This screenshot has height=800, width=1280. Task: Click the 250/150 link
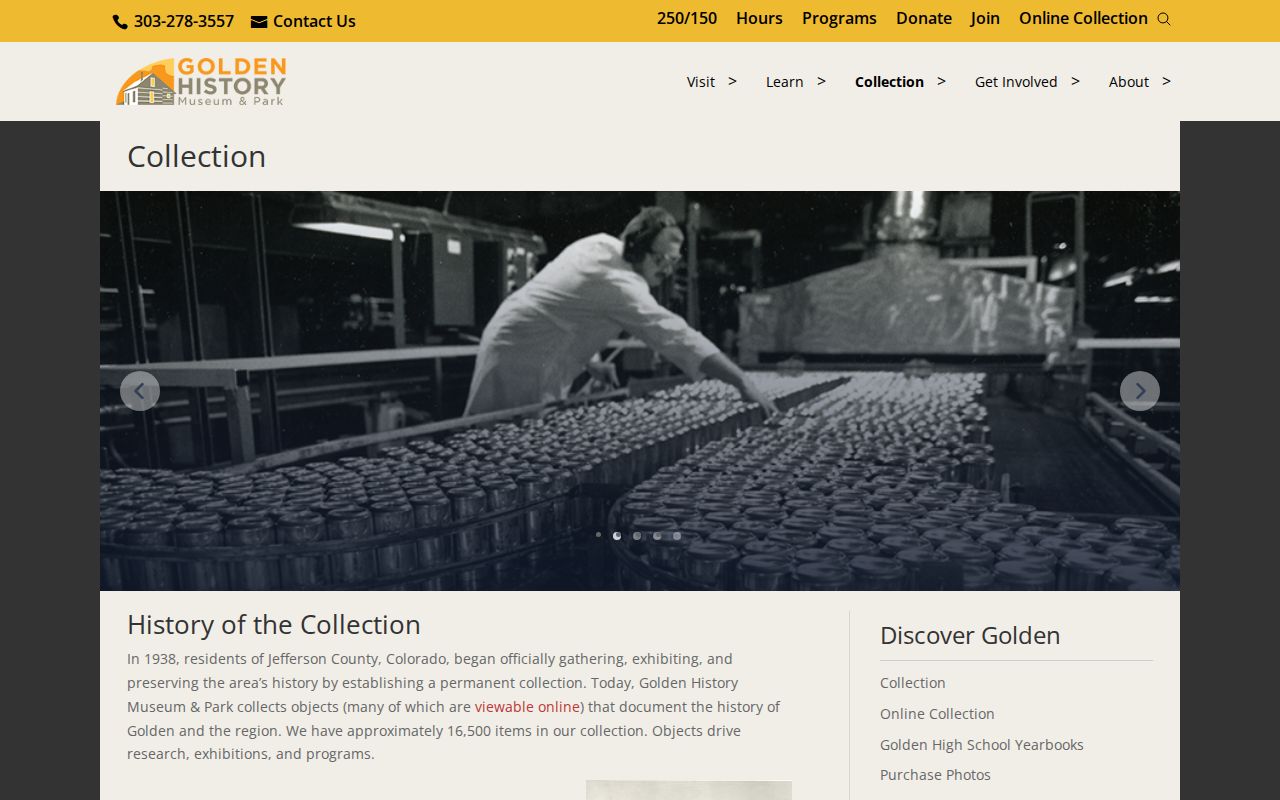tap(687, 18)
